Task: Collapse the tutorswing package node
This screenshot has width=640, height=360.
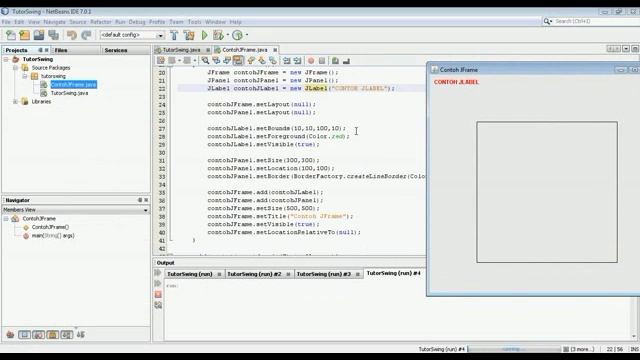Action: [x=25, y=76]
